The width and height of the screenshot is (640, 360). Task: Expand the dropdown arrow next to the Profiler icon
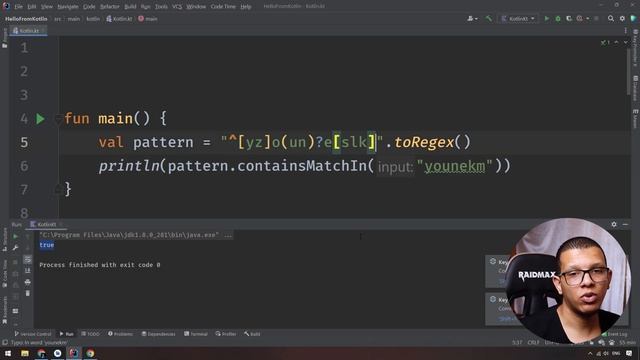(x=588, y=18)
